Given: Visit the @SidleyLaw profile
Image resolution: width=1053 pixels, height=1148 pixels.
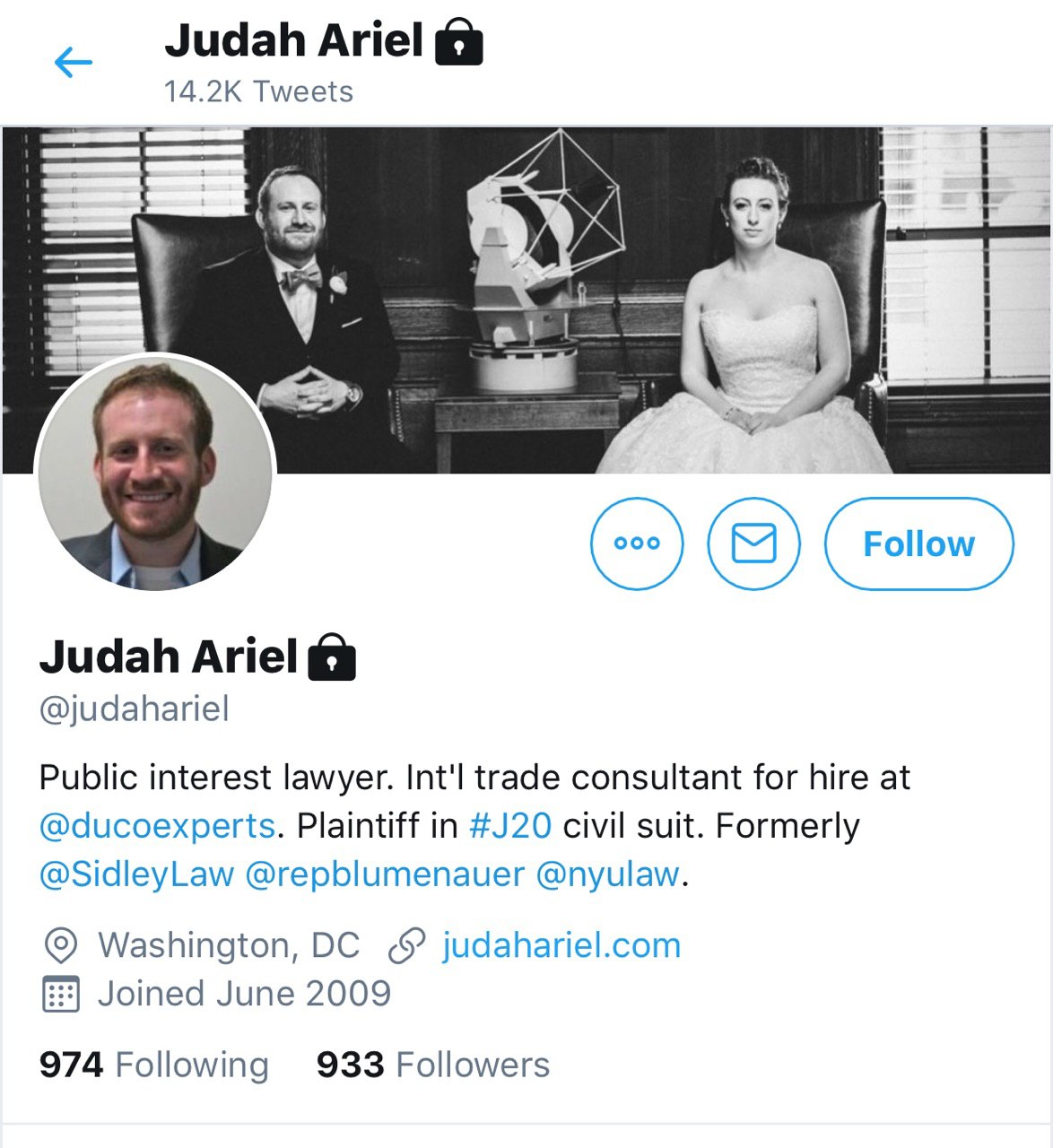Looking at the screenshot, I should pyautogui.click(x=136, y=874).
